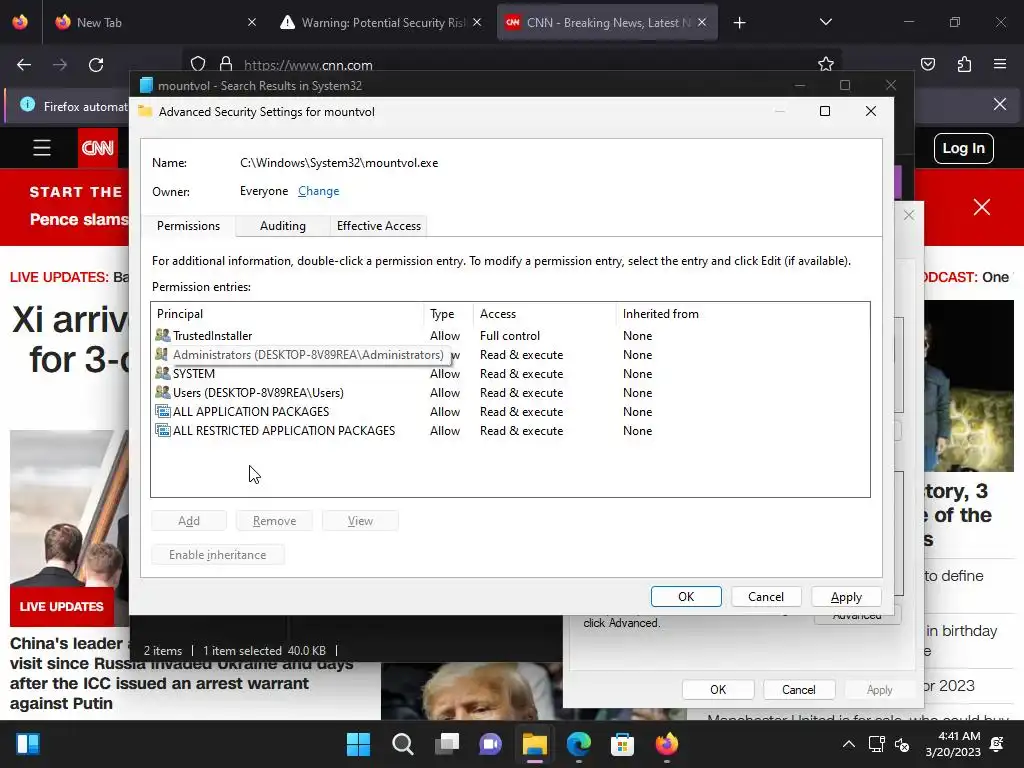Close the CNN tab
This screenshot has height=768, width=1024.
[x=702, y=23]
